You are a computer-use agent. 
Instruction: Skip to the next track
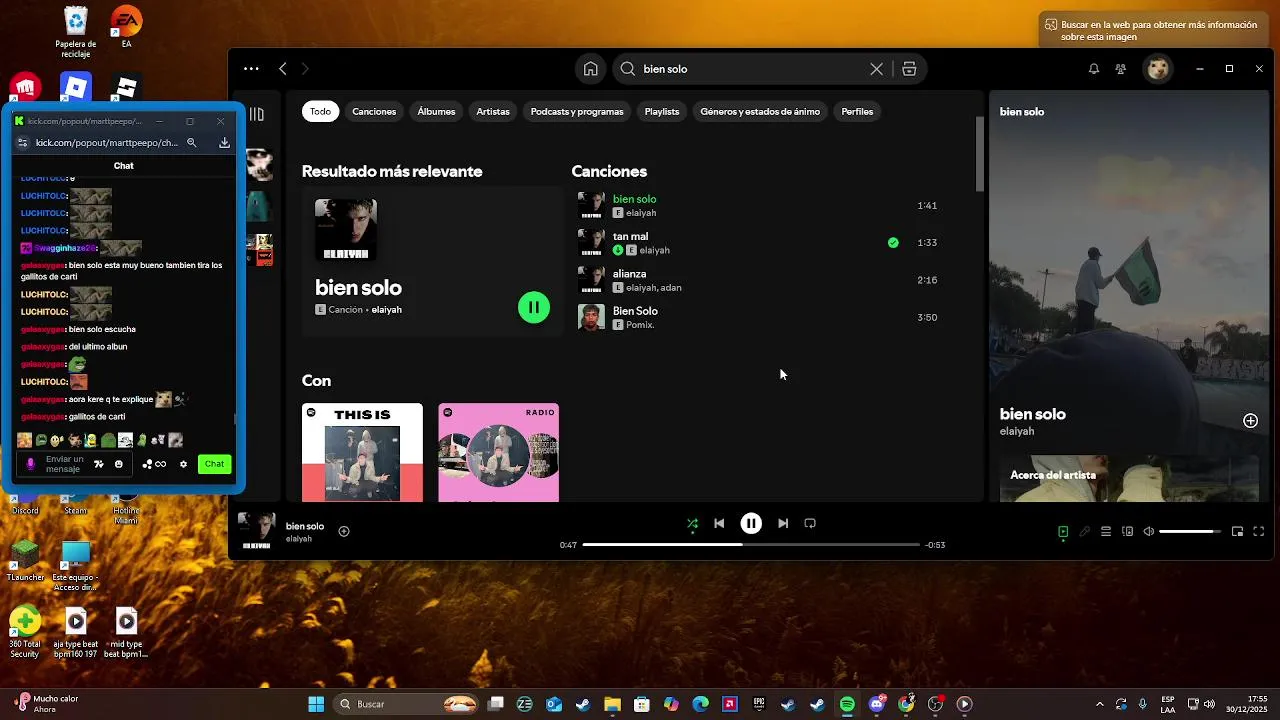point(783,523)
